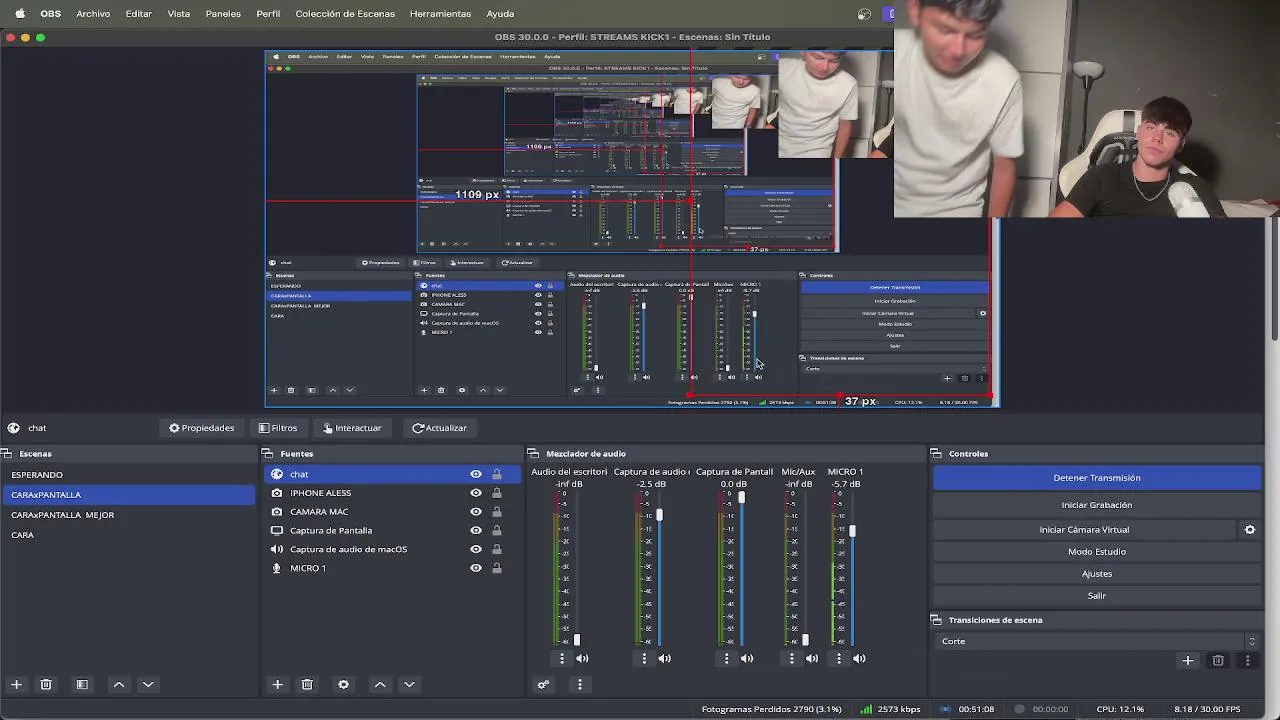This screenshot has height=720, width=1280.
Task: Hide Captura de Pantalla source
Action: pos(476,531)
